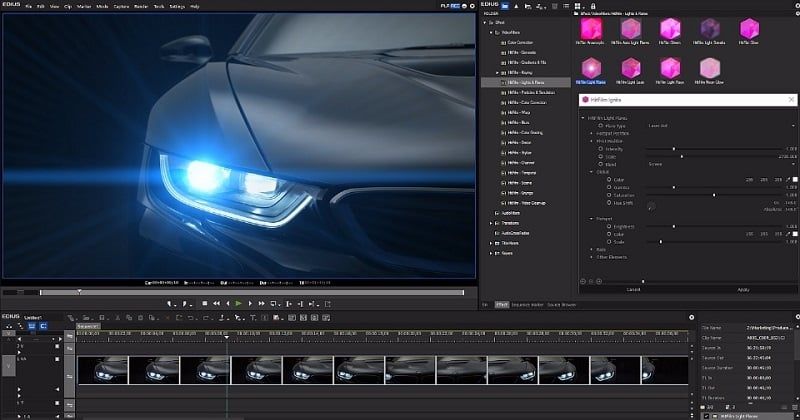Click the Stop button in transport controls
The width and height of the screenshot is (800, 420).
pos(204,303)
